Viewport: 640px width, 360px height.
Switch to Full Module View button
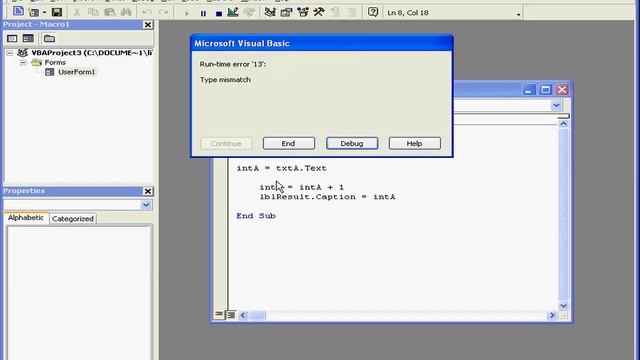point(231,315)
